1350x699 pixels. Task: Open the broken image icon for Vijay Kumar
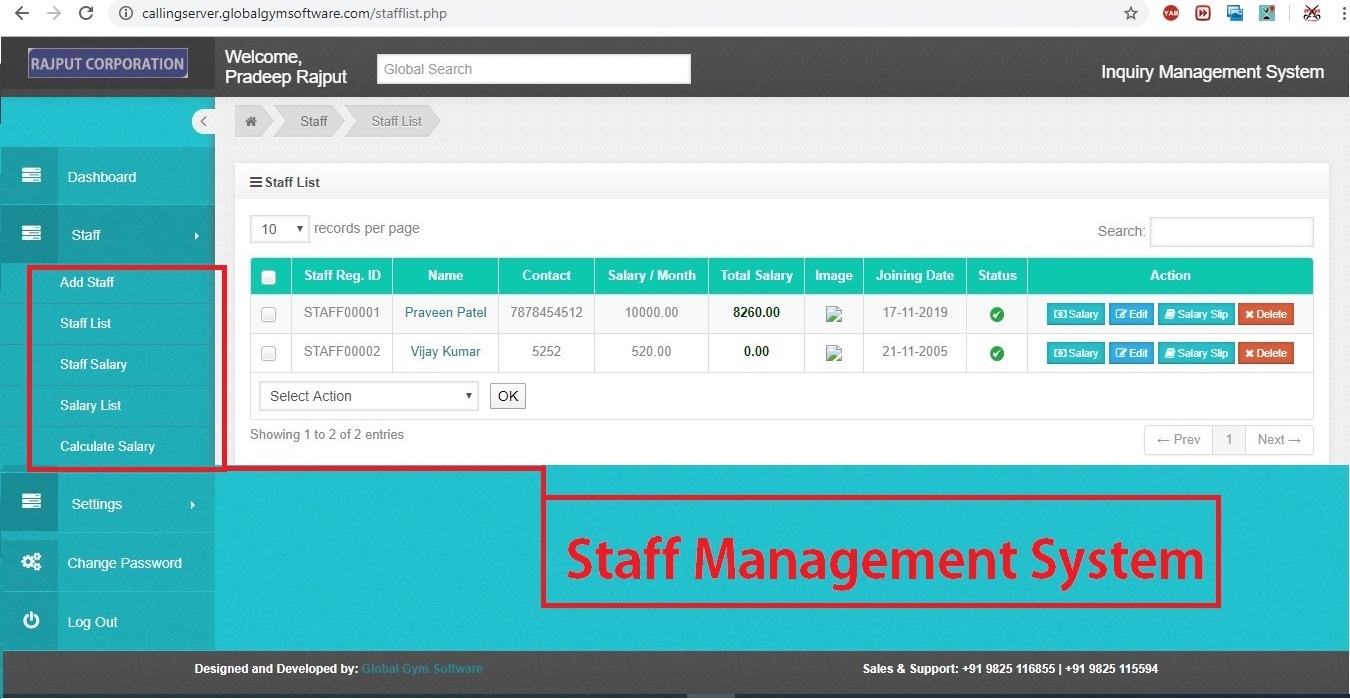pos(834,352)
